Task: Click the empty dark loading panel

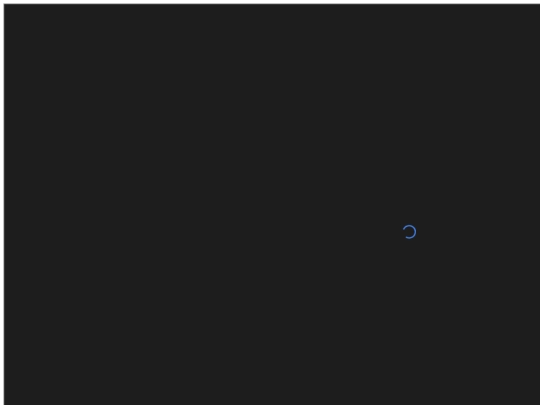Action: click(x=272, y=205)
